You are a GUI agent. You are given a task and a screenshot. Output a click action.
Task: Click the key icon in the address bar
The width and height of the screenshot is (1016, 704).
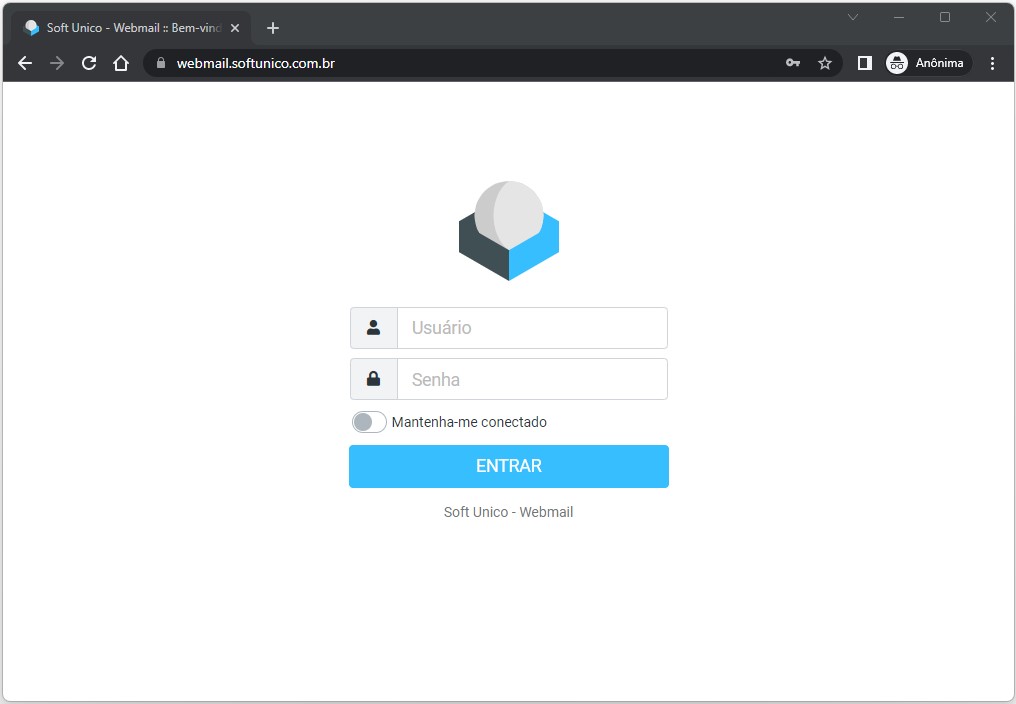793,62
